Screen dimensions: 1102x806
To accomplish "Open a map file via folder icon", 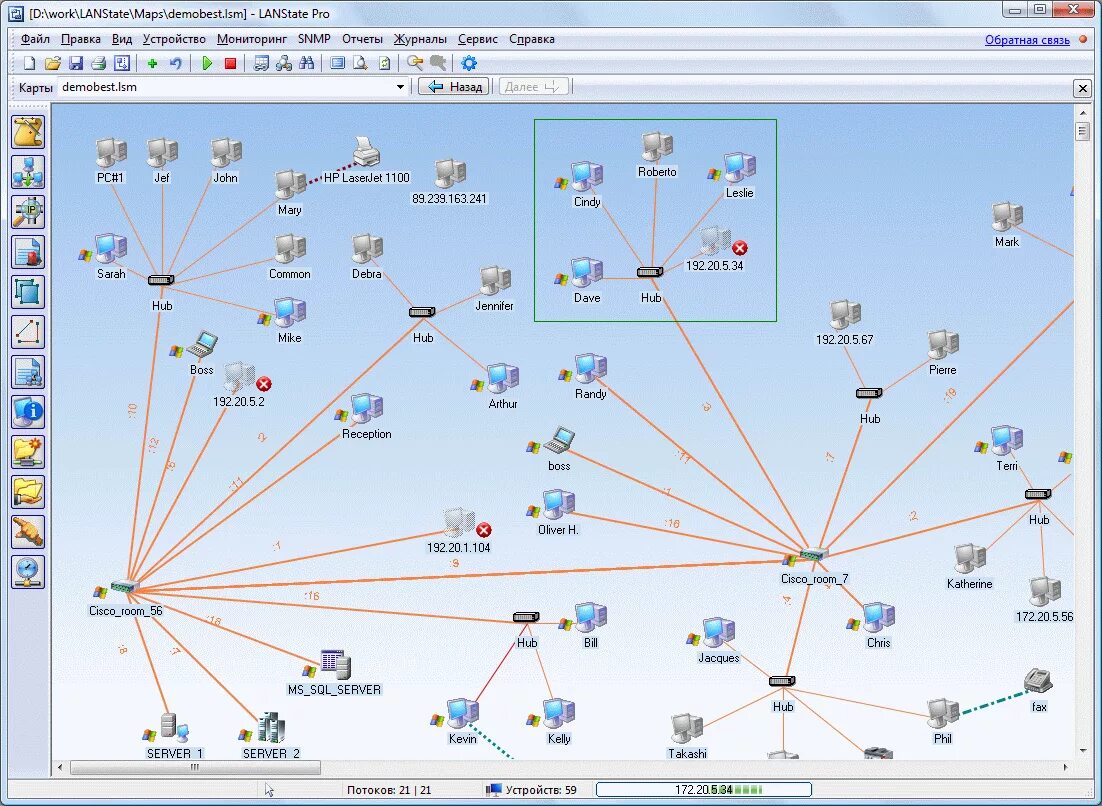I will click(52, 63).
